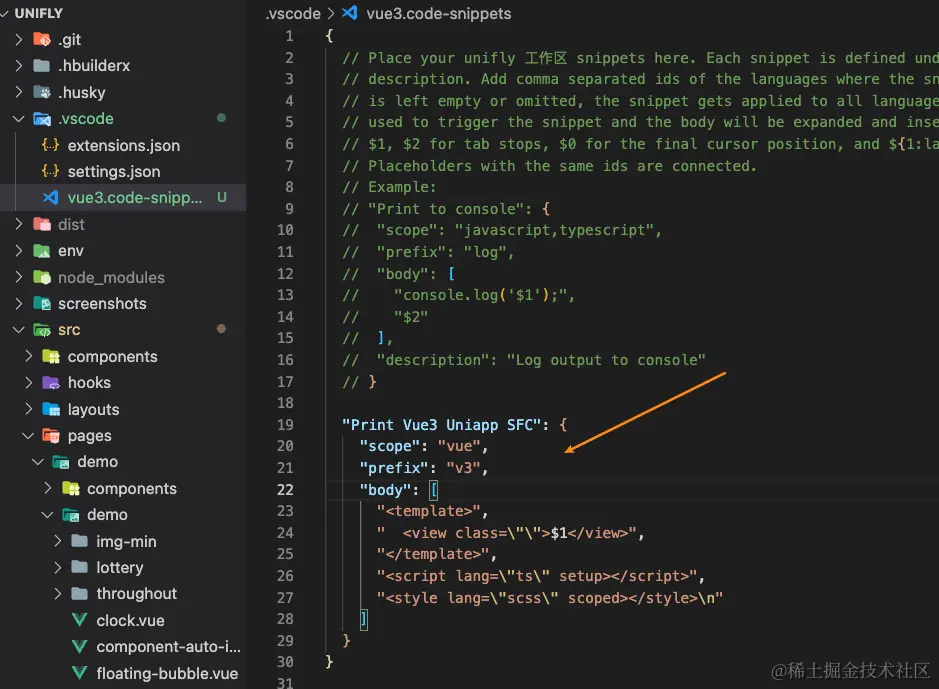Click the hooks folder icon
This screenshot has height=689, width=939.
point(52,383)
